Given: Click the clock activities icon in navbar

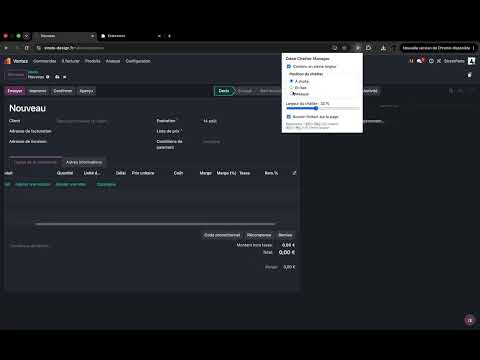Looking at the screenshot, I should (x=431, y=61).
